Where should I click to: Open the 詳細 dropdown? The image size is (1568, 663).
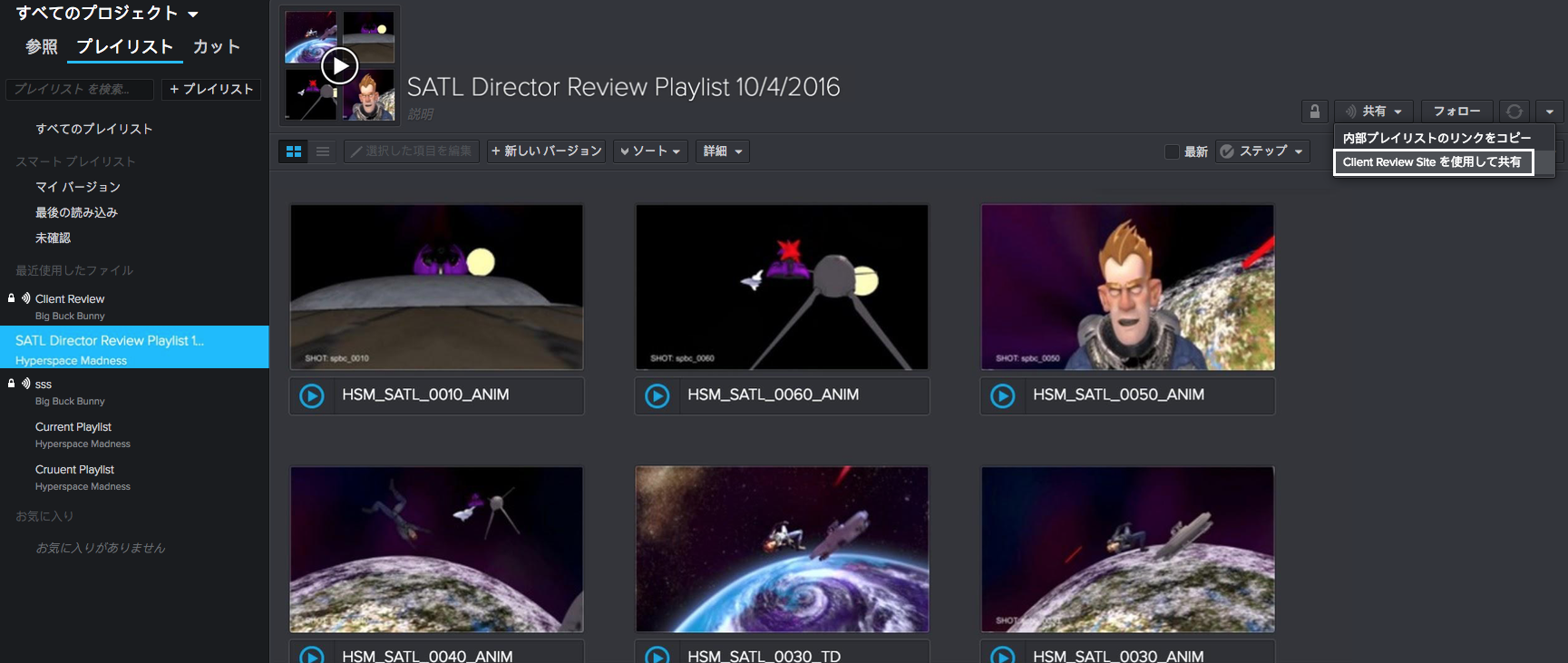pyautogui.click(x=723, y=151)
